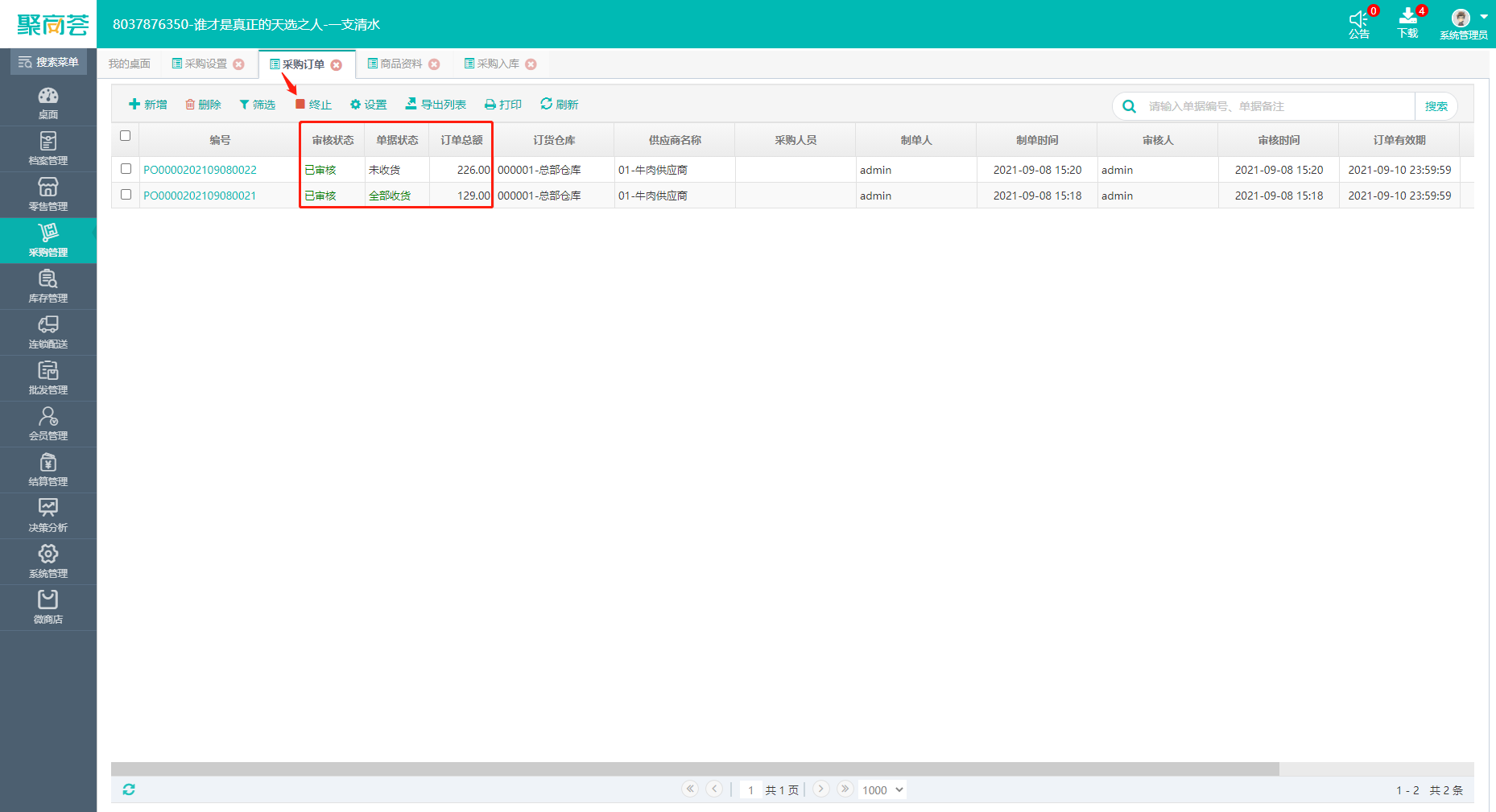The height and width of the screenshot is (812, 1496).
Task: Click the footer refresh icon
Action: pyautogui.click(x=129, y=789)
